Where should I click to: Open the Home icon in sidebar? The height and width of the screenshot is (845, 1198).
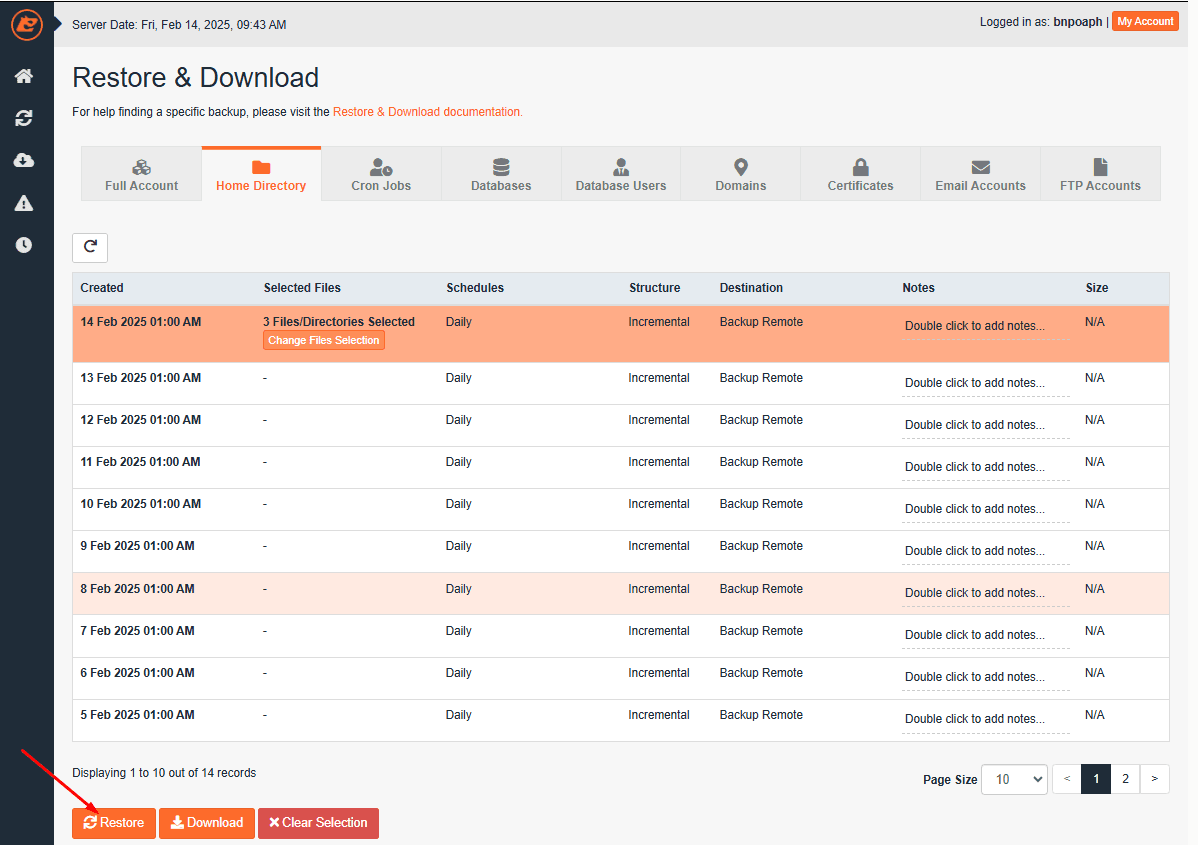point(24,76)
